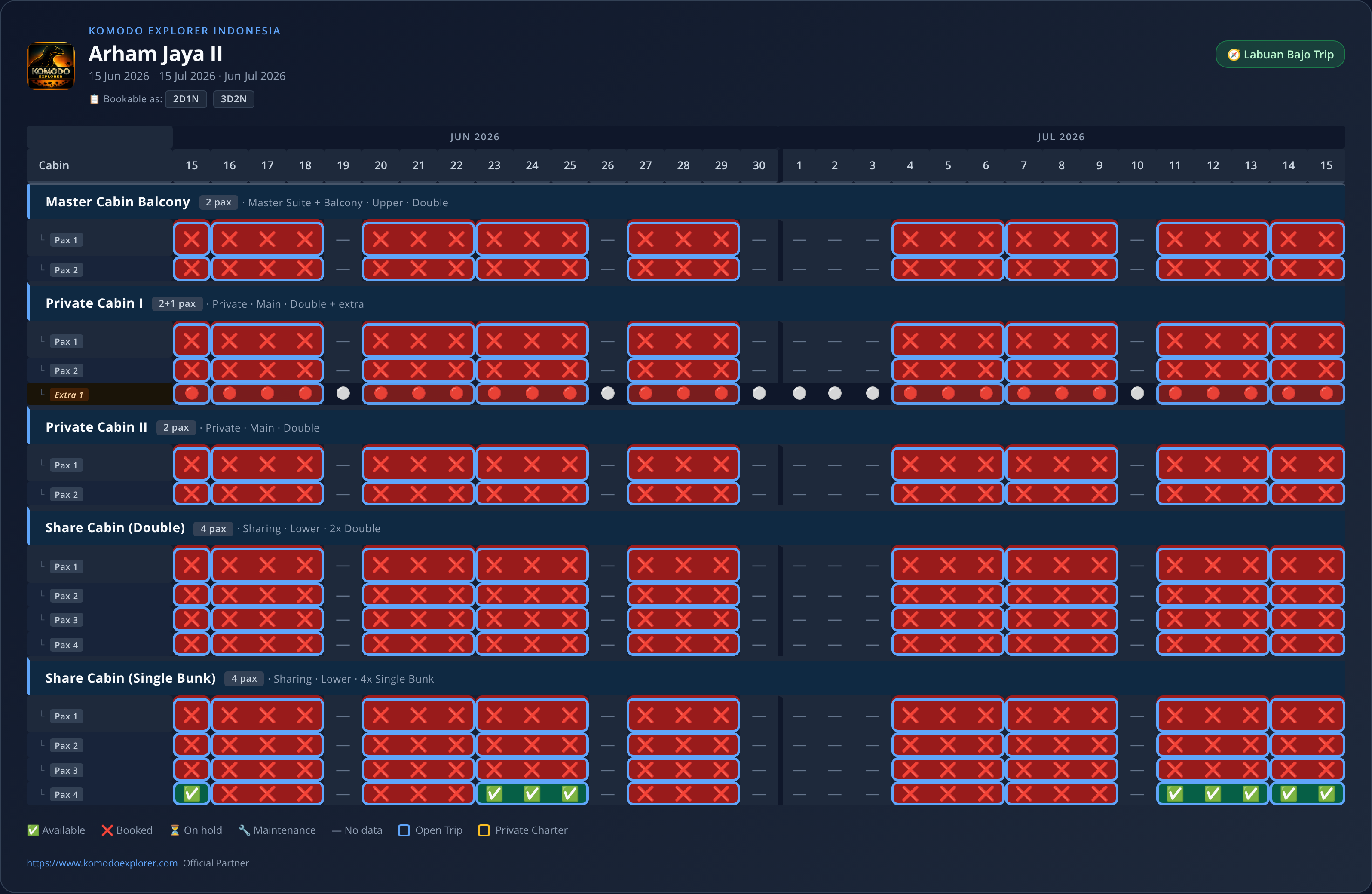Click booked X for Single Bunk Pax 2 on Jul 6
1372x894 pixels.
(x=986, y=745)
